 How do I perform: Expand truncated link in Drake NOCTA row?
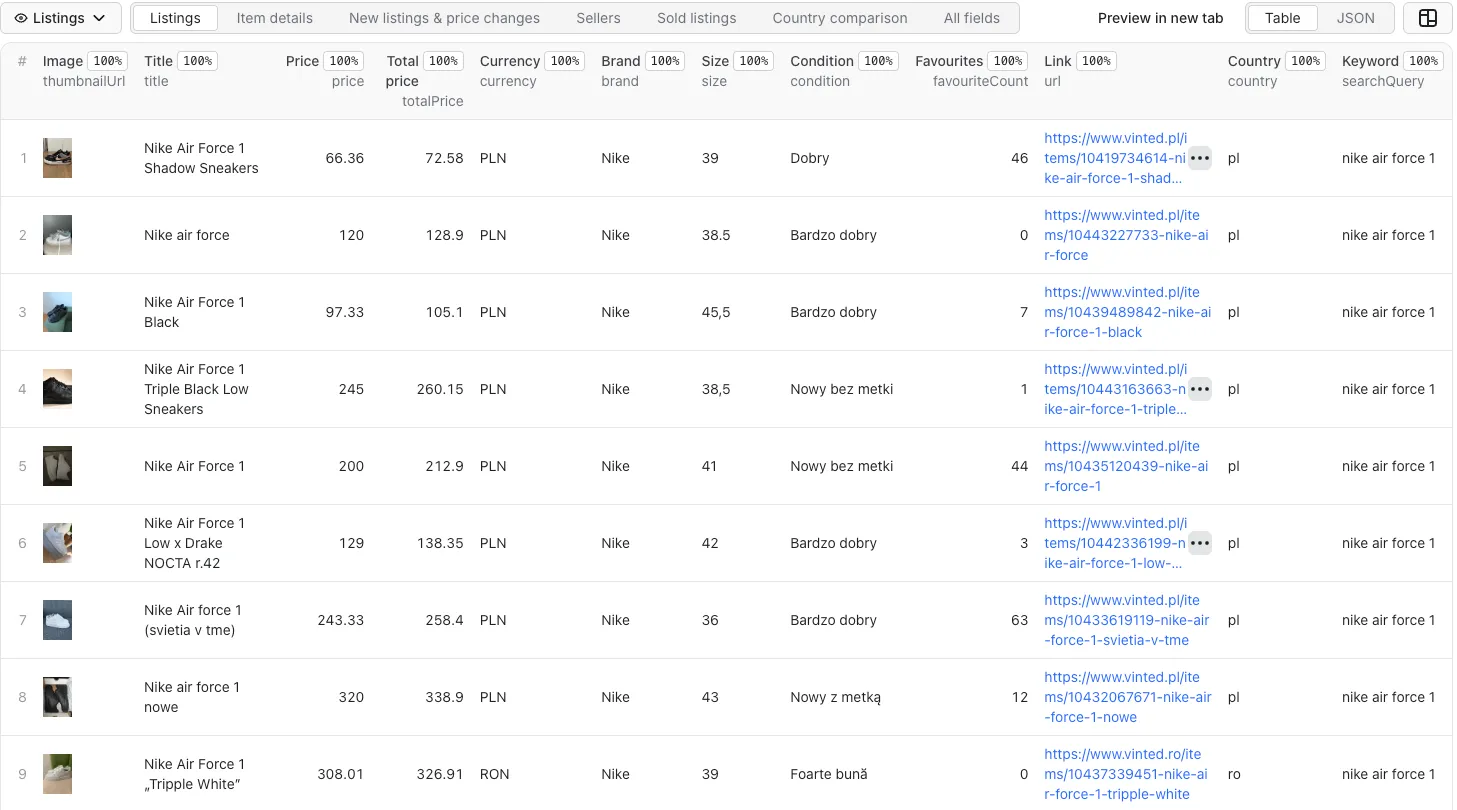[1200, 543]
